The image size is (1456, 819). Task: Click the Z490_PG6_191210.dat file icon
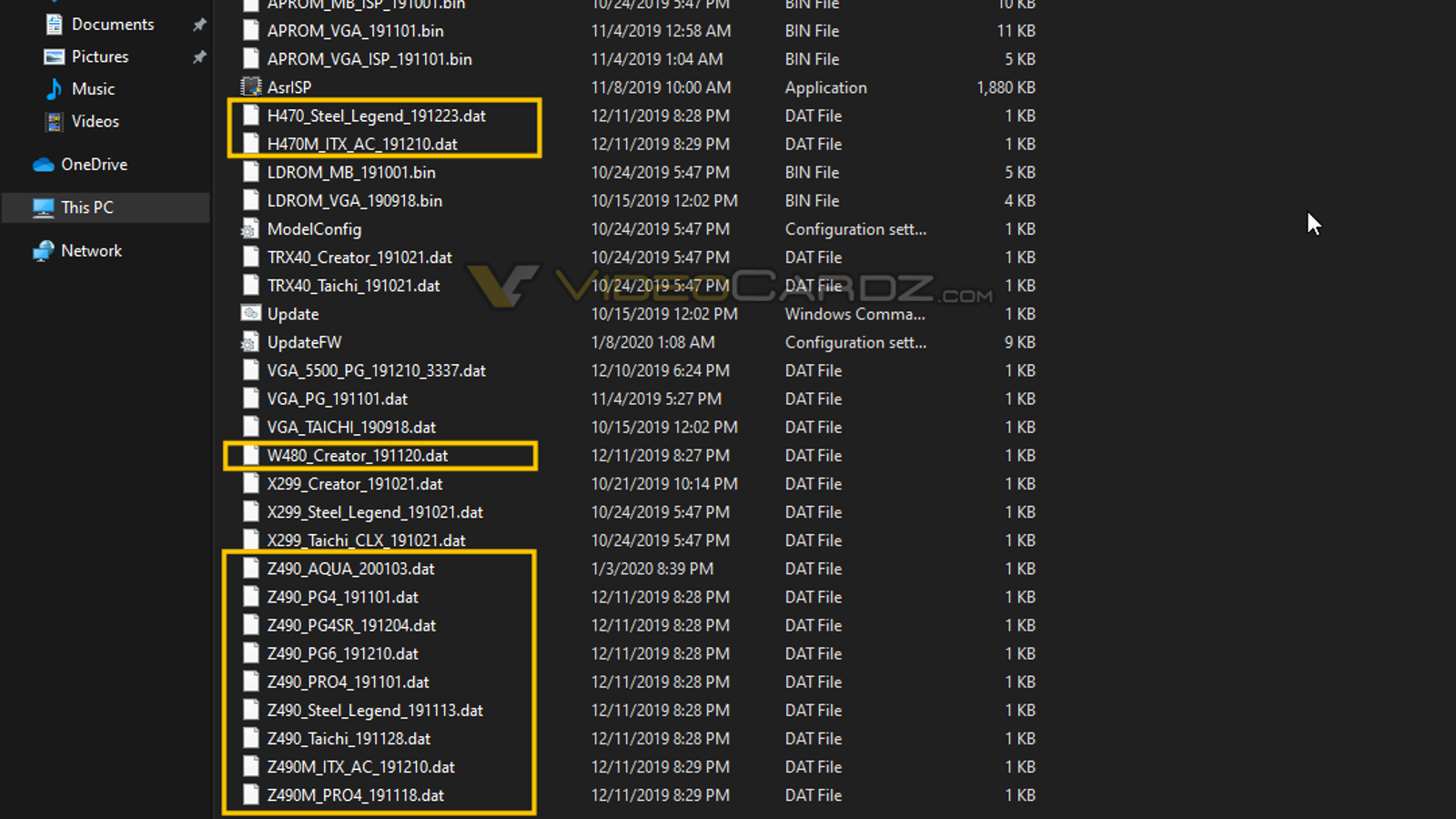click(x=251, y=653)
